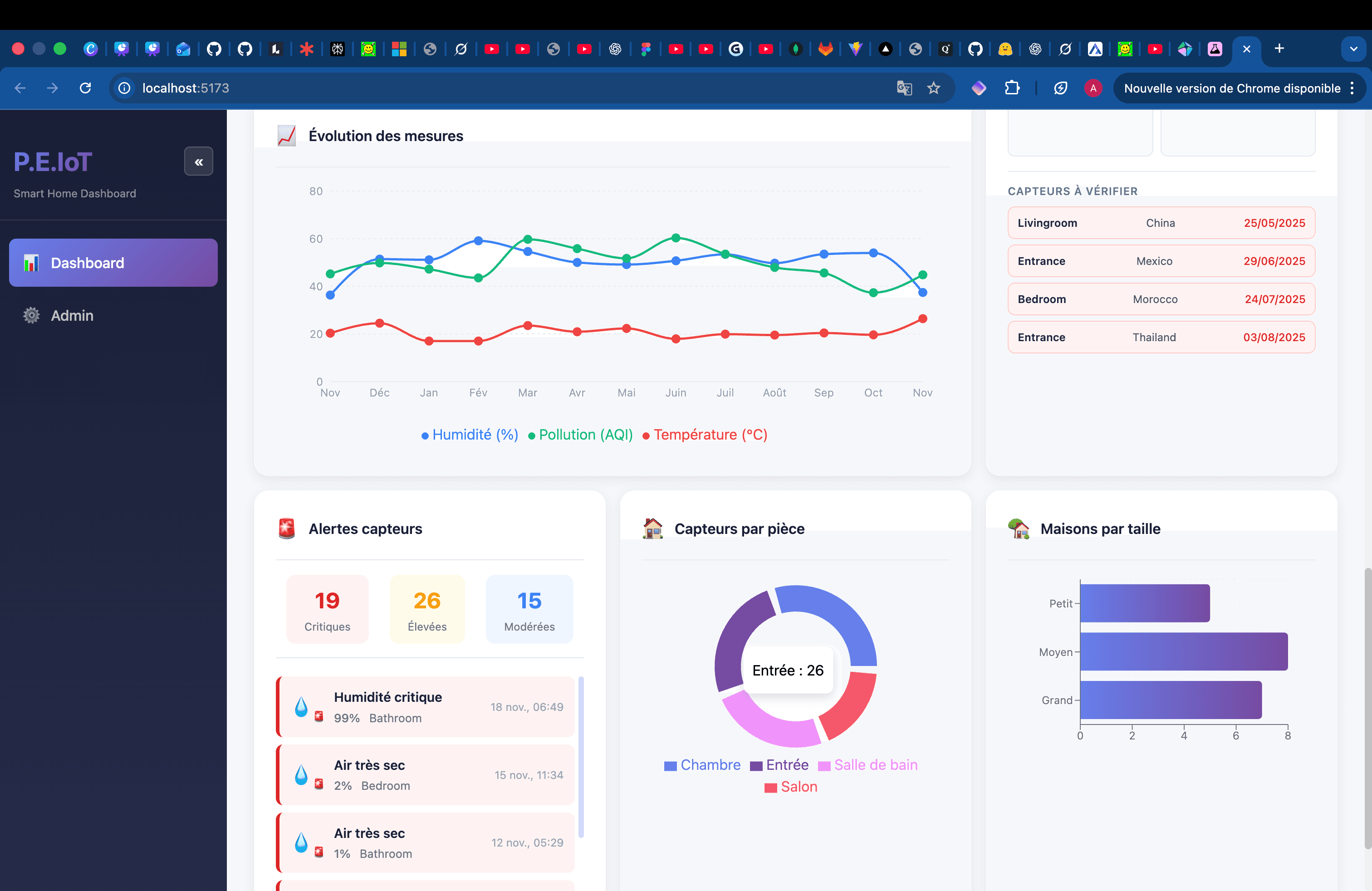The height and width of the screenshot is (891, 1372).
Task: Select the Dashboard bar-chart icon in the sidebar
Action: (31, 263)
